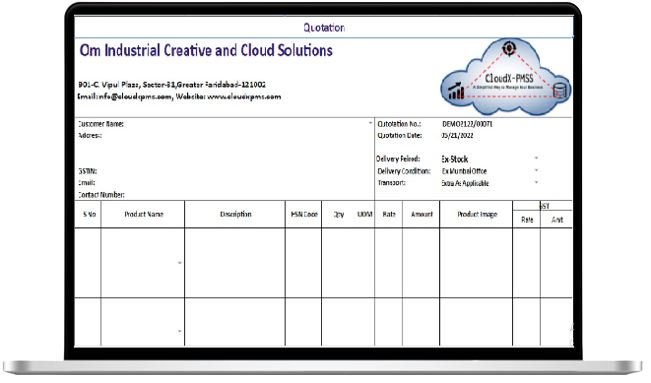The width and height of the screenshot is (651, 383).
Task: Select the Quotation Date value field
Action: (457, 135)
